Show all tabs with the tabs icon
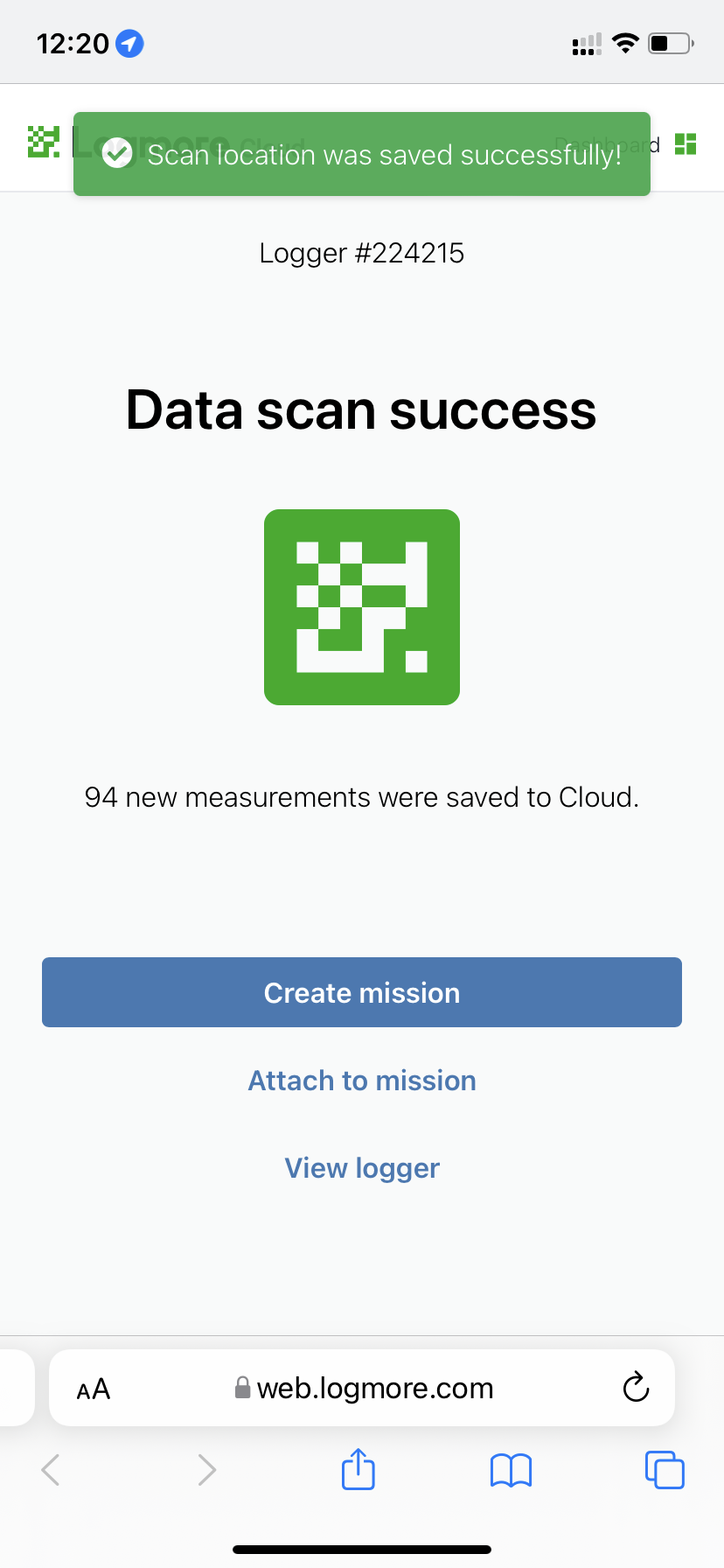The height and width of the screenshot is (1568, 724). [x=665, y=1470]
